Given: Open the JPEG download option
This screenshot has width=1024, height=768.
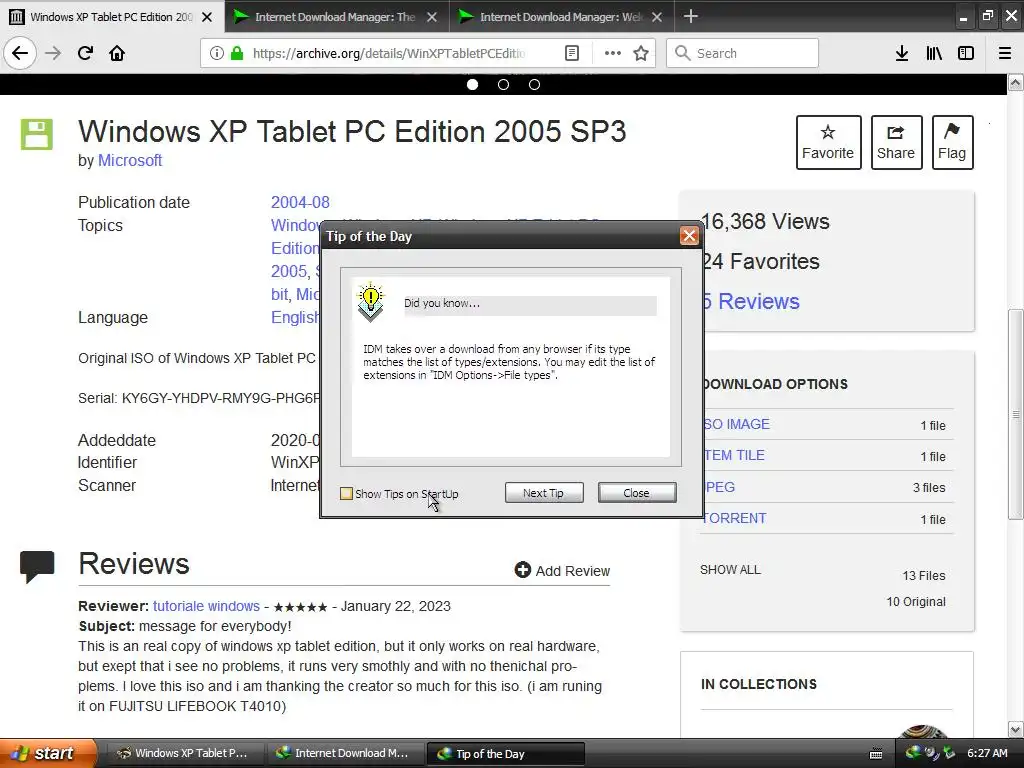Looking at the screenshot, I should click(719, 487).
